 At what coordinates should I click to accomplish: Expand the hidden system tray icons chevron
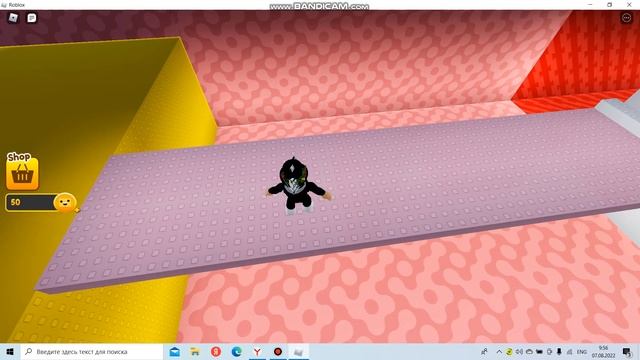499,351
